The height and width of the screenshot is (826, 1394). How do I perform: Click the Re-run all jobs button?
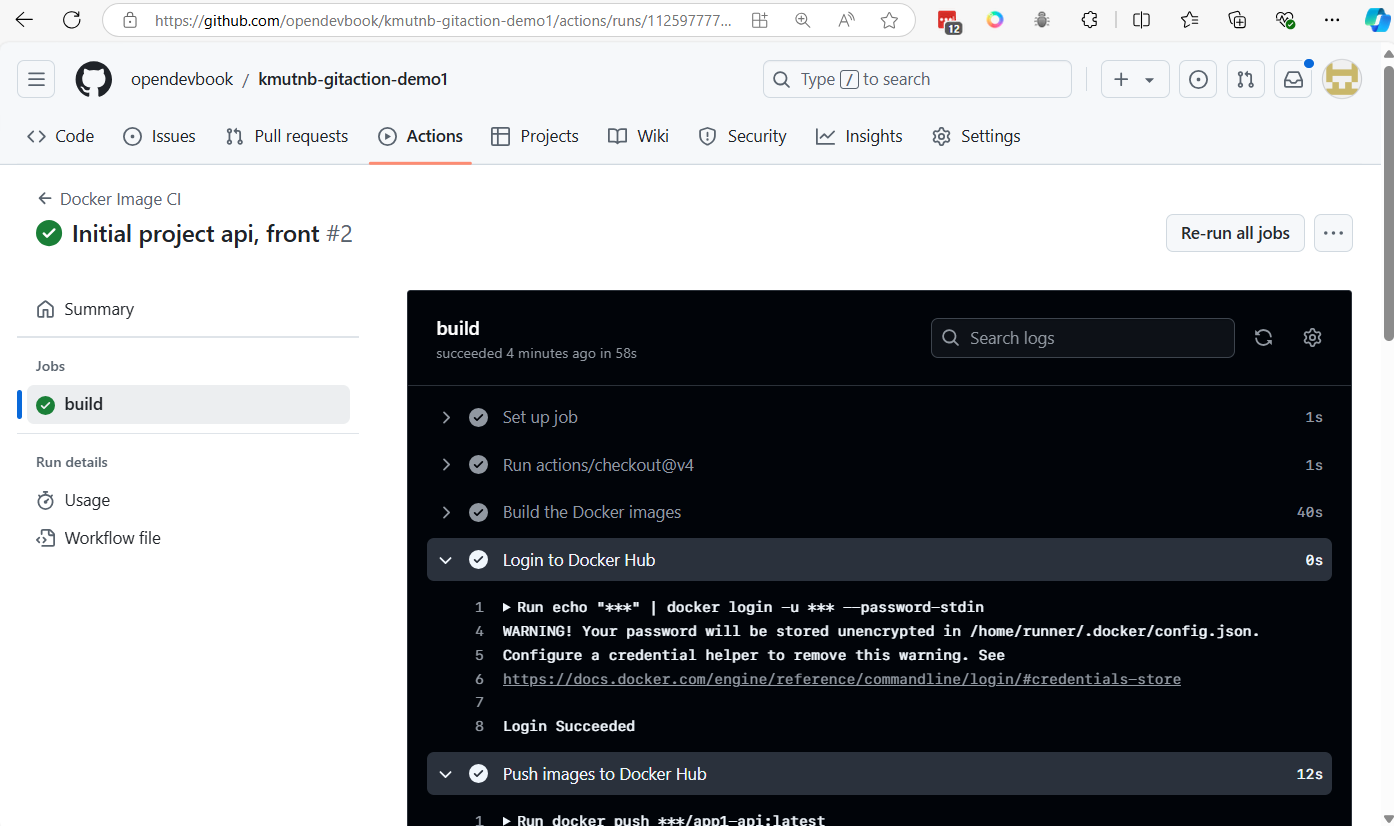[x=1235, y=233]
